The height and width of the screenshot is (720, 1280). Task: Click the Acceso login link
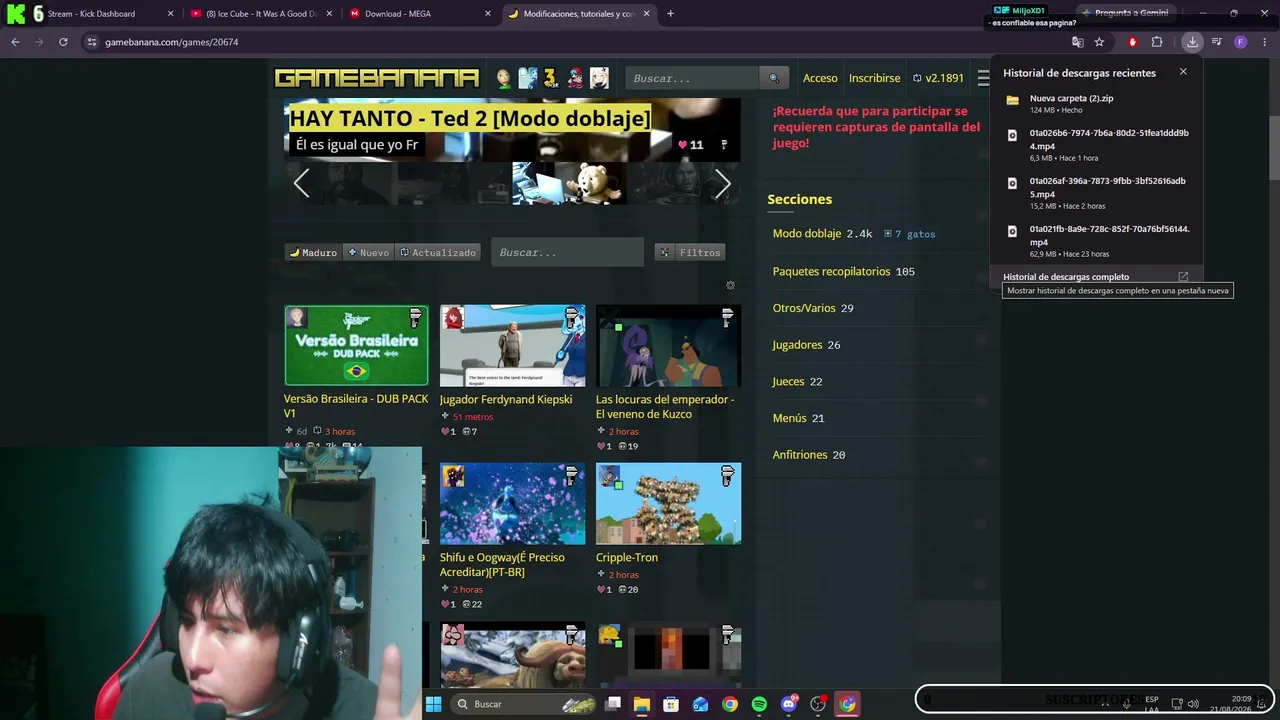pyautogui.click(x=820, y=78)
